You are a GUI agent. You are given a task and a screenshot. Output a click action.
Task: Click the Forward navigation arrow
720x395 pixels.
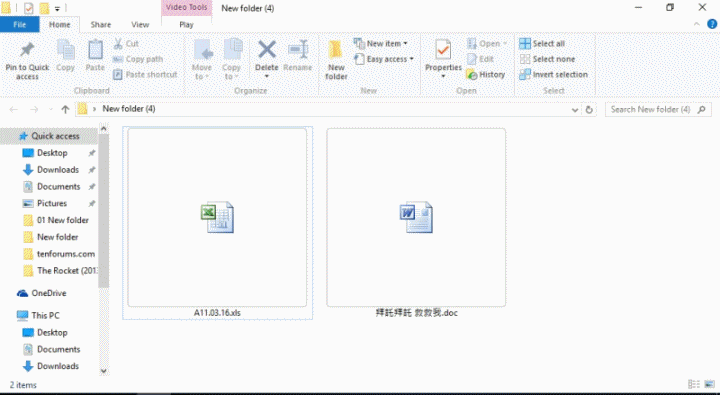coord(34,109)
